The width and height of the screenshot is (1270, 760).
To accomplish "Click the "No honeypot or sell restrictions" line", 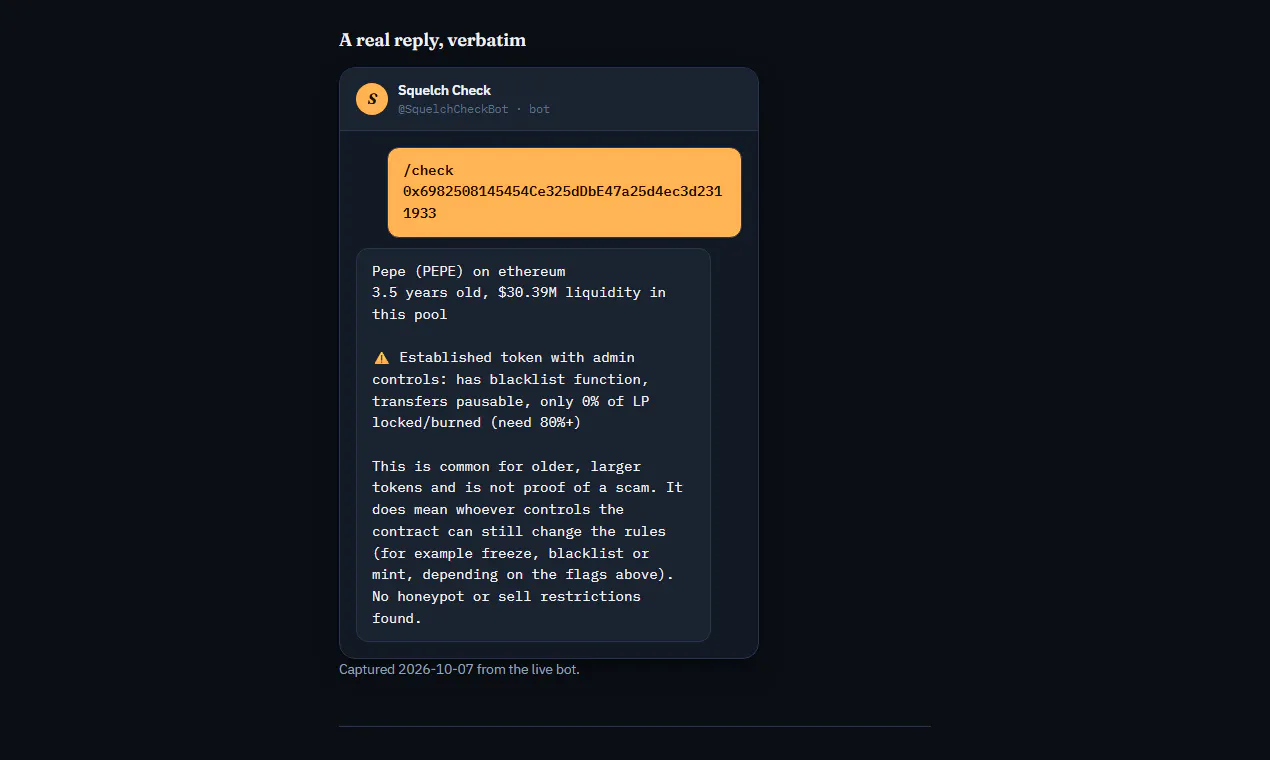I will (x=507, y=596).
